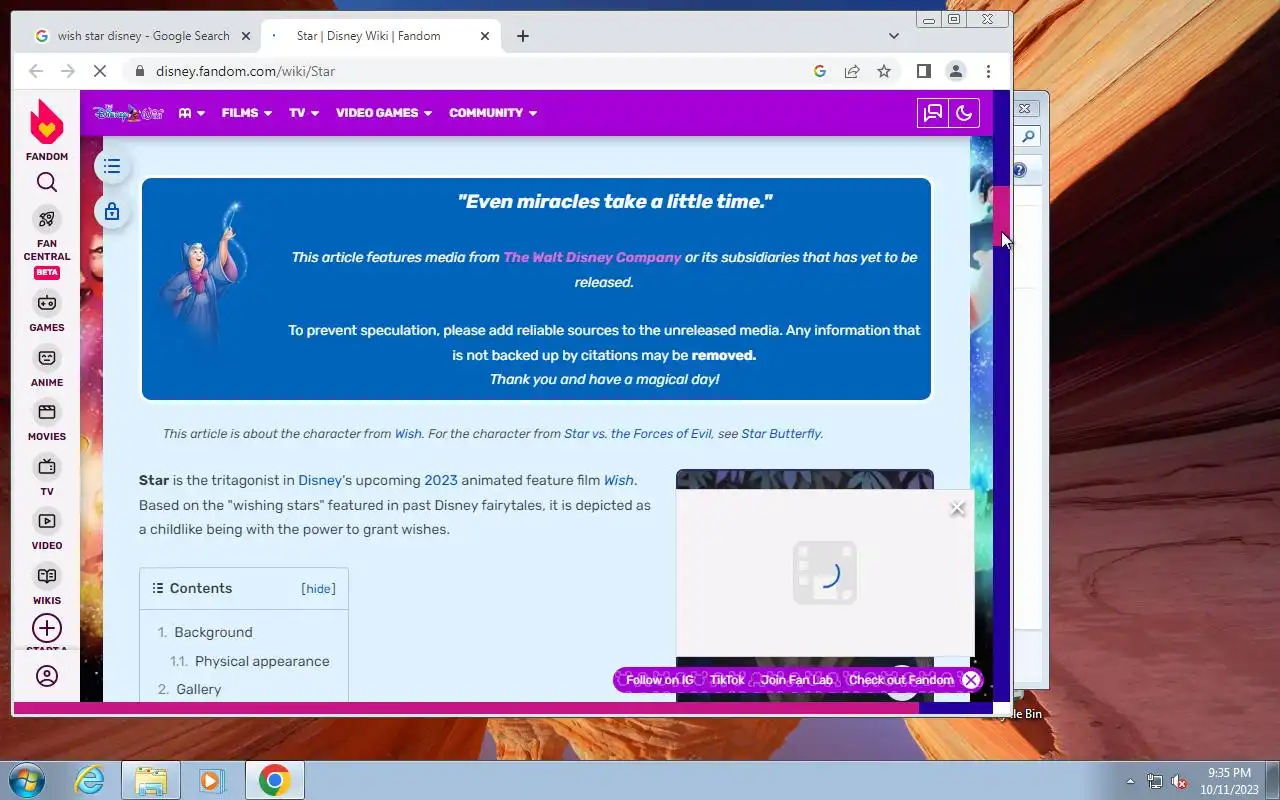Open the TV sidebar icon
This screenshot has height=800, width=1280.
tap(47, 467)
